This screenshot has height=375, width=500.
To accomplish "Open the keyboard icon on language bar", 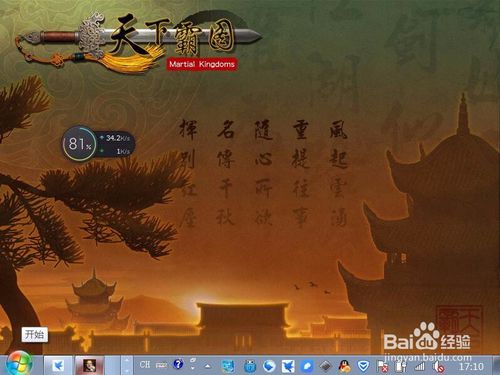I will point(161,365).
